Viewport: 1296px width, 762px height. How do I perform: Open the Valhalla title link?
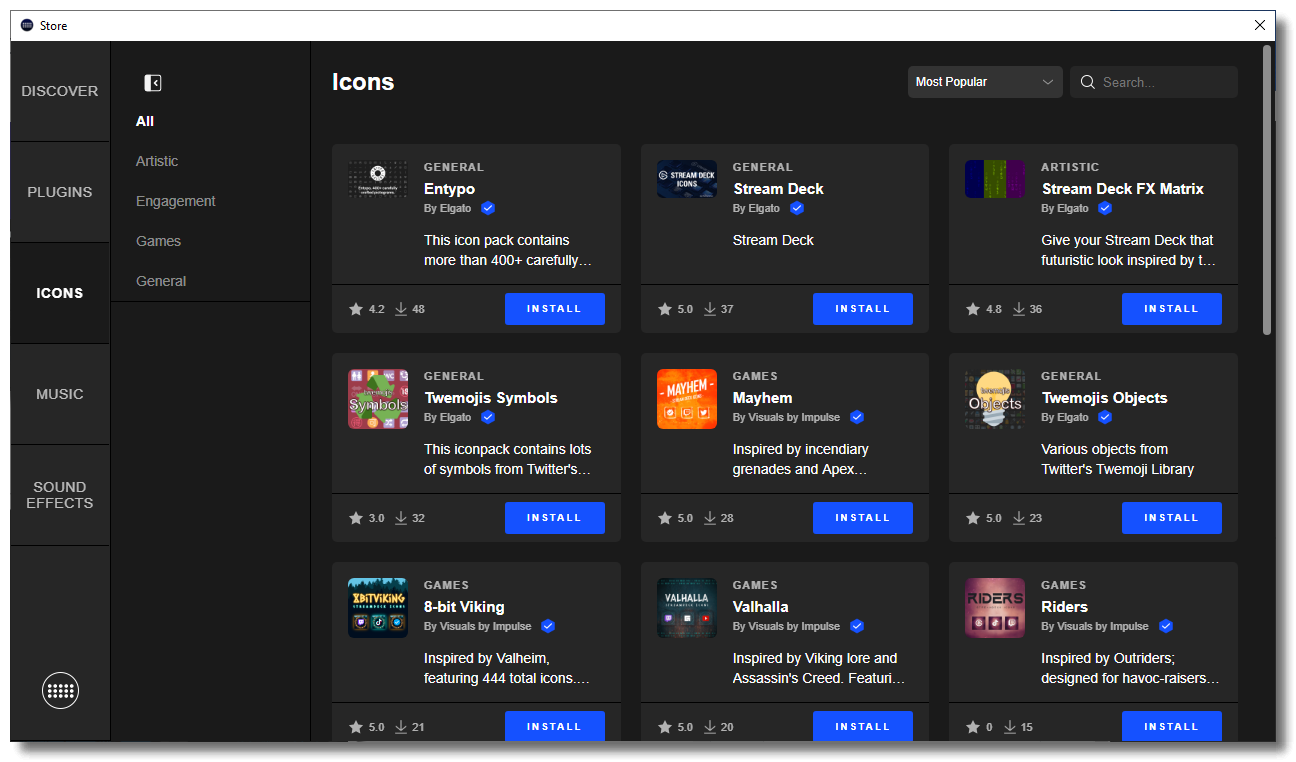(x=760, y=607)
